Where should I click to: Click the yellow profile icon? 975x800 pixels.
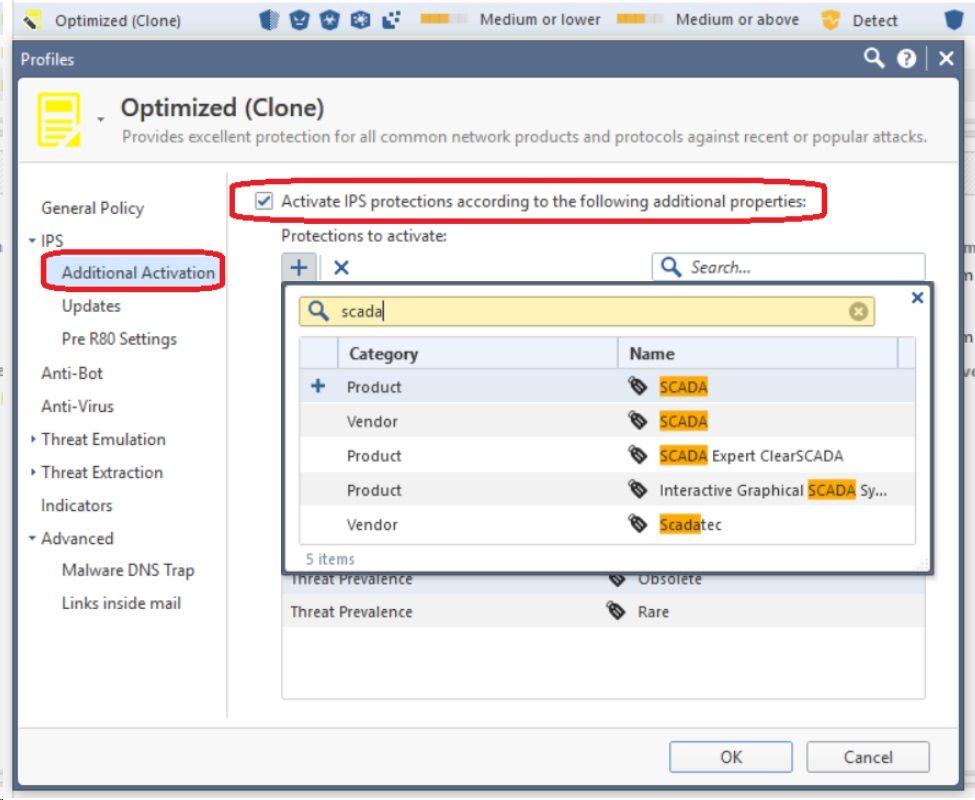coord(59,120)
